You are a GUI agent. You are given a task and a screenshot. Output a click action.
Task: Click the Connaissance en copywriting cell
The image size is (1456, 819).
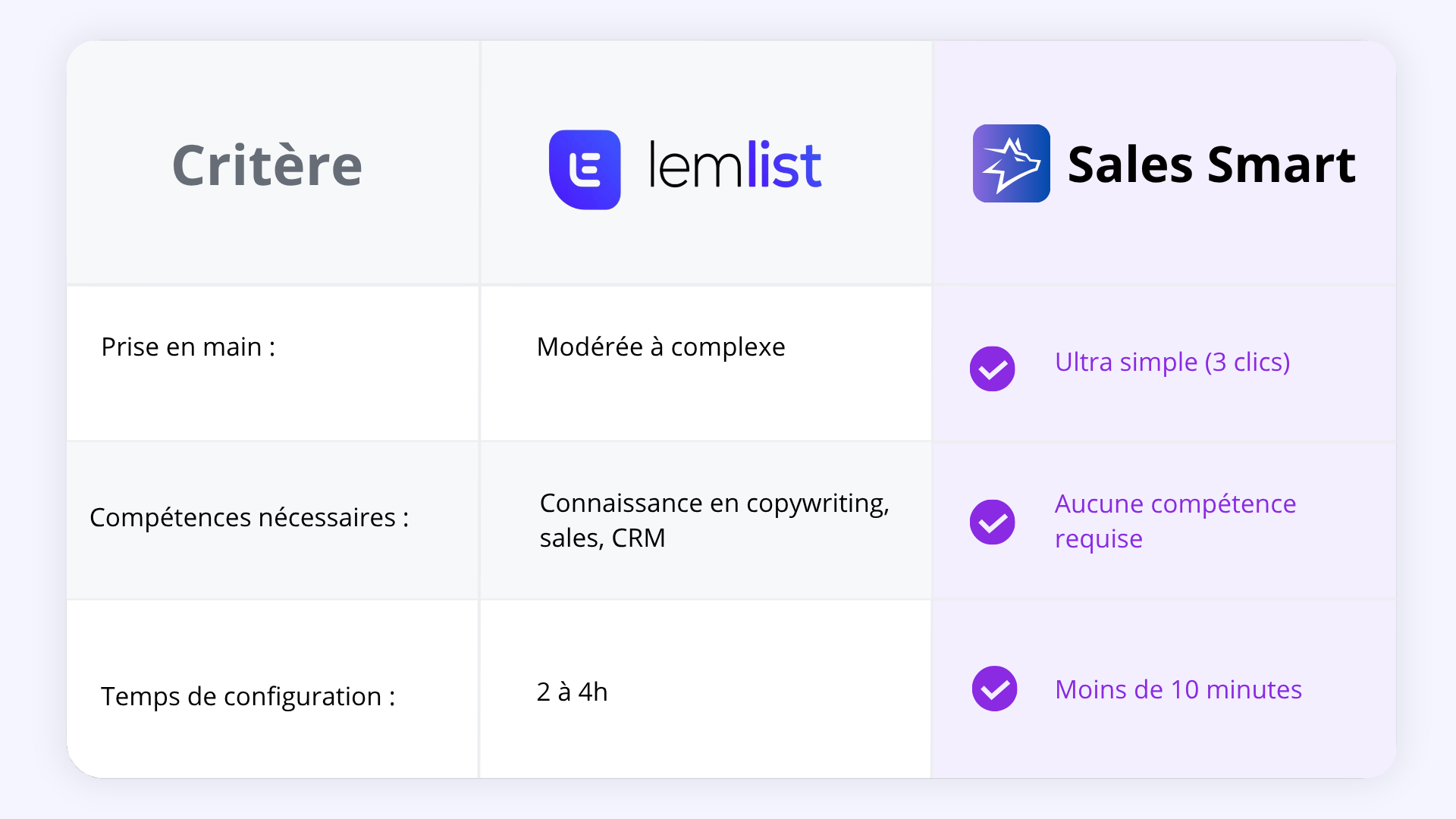click(x=714, y=520)
